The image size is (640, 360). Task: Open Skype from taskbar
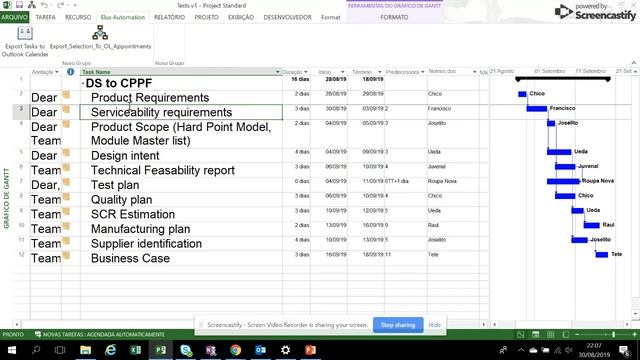click(x=186, y=350)
